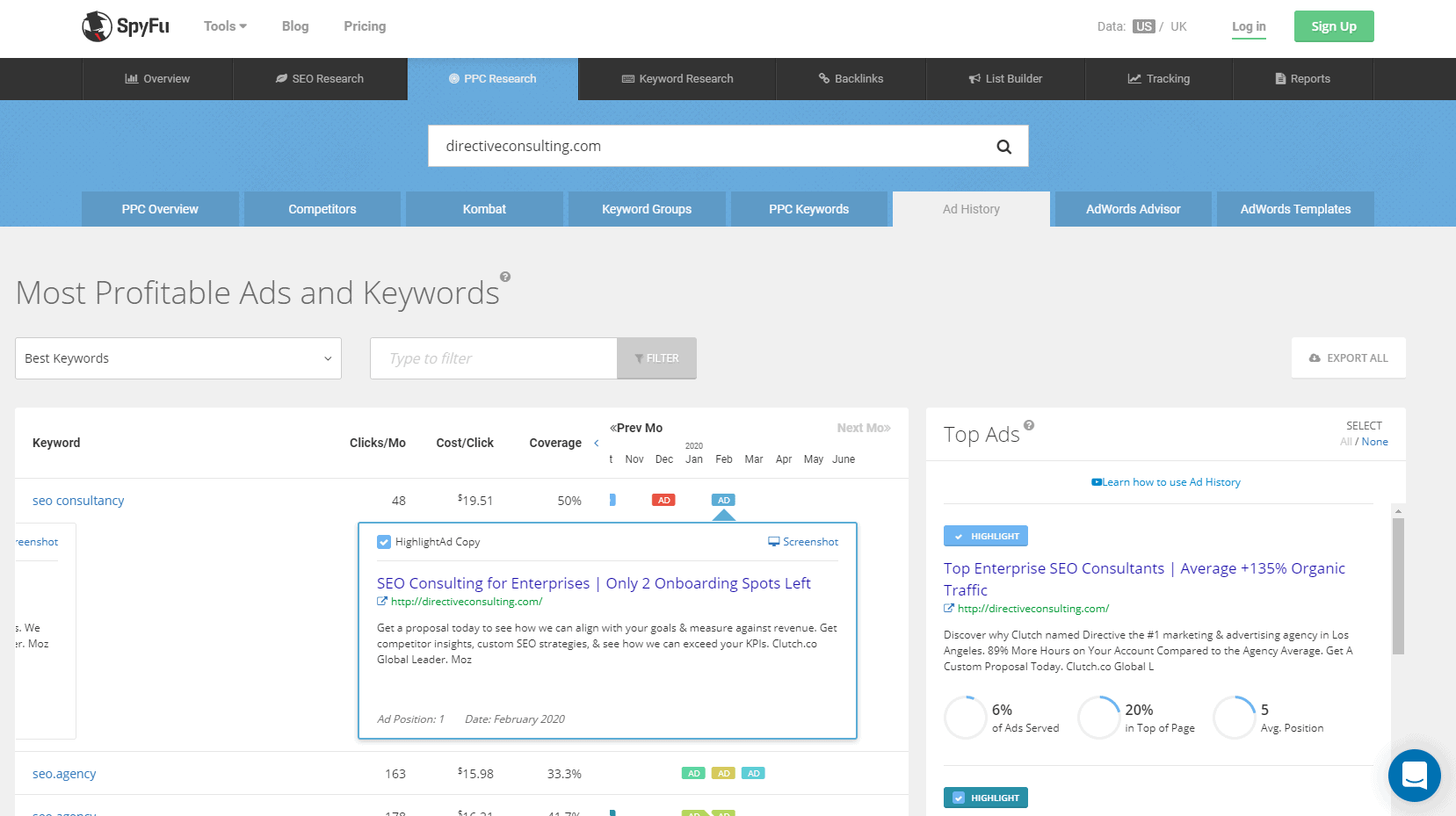The height and width of the screenshot is (816, 1456).
Task: Click the Log in link
Action: [x=1249, y=26]
